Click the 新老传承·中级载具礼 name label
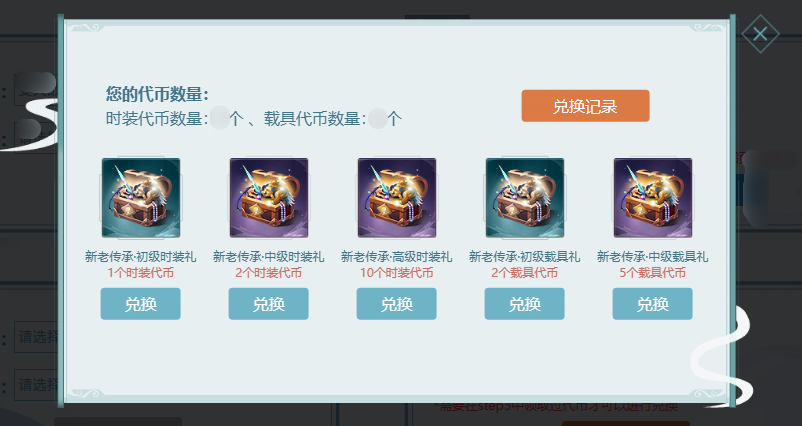 (652, 257)
